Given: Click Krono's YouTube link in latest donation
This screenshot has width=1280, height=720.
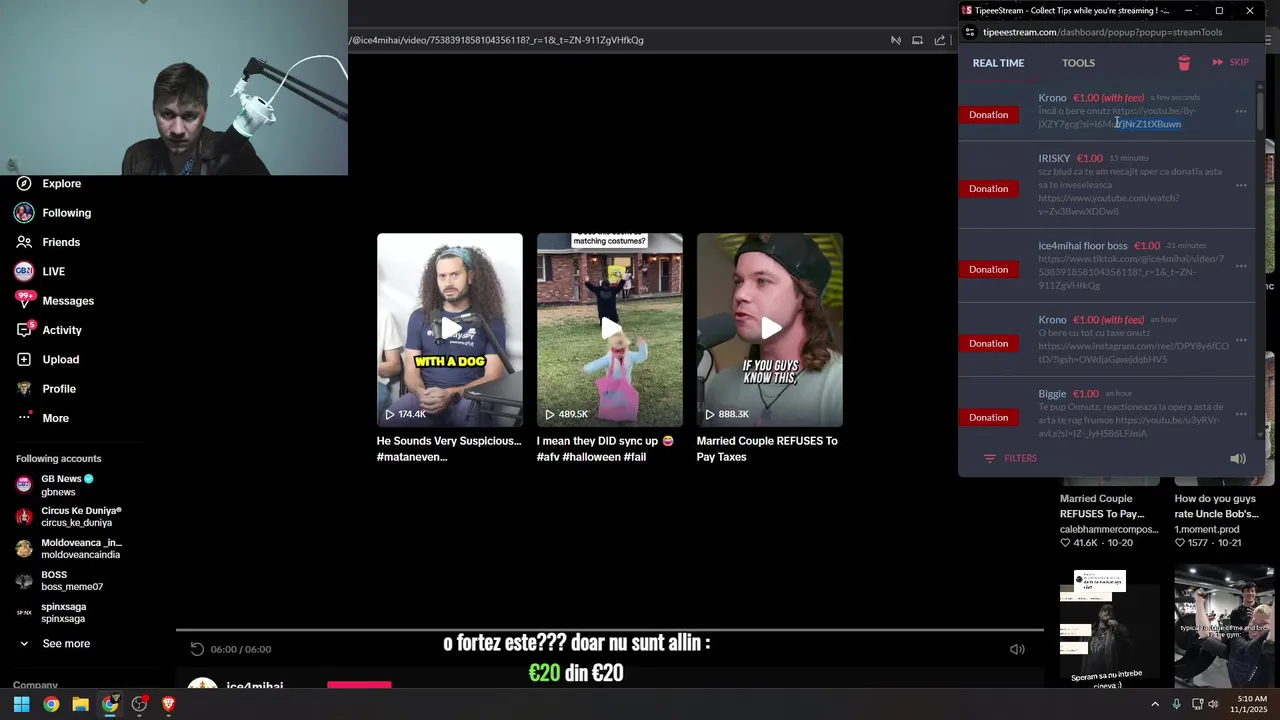Looking at the screenshot, I should (1118, 117).
